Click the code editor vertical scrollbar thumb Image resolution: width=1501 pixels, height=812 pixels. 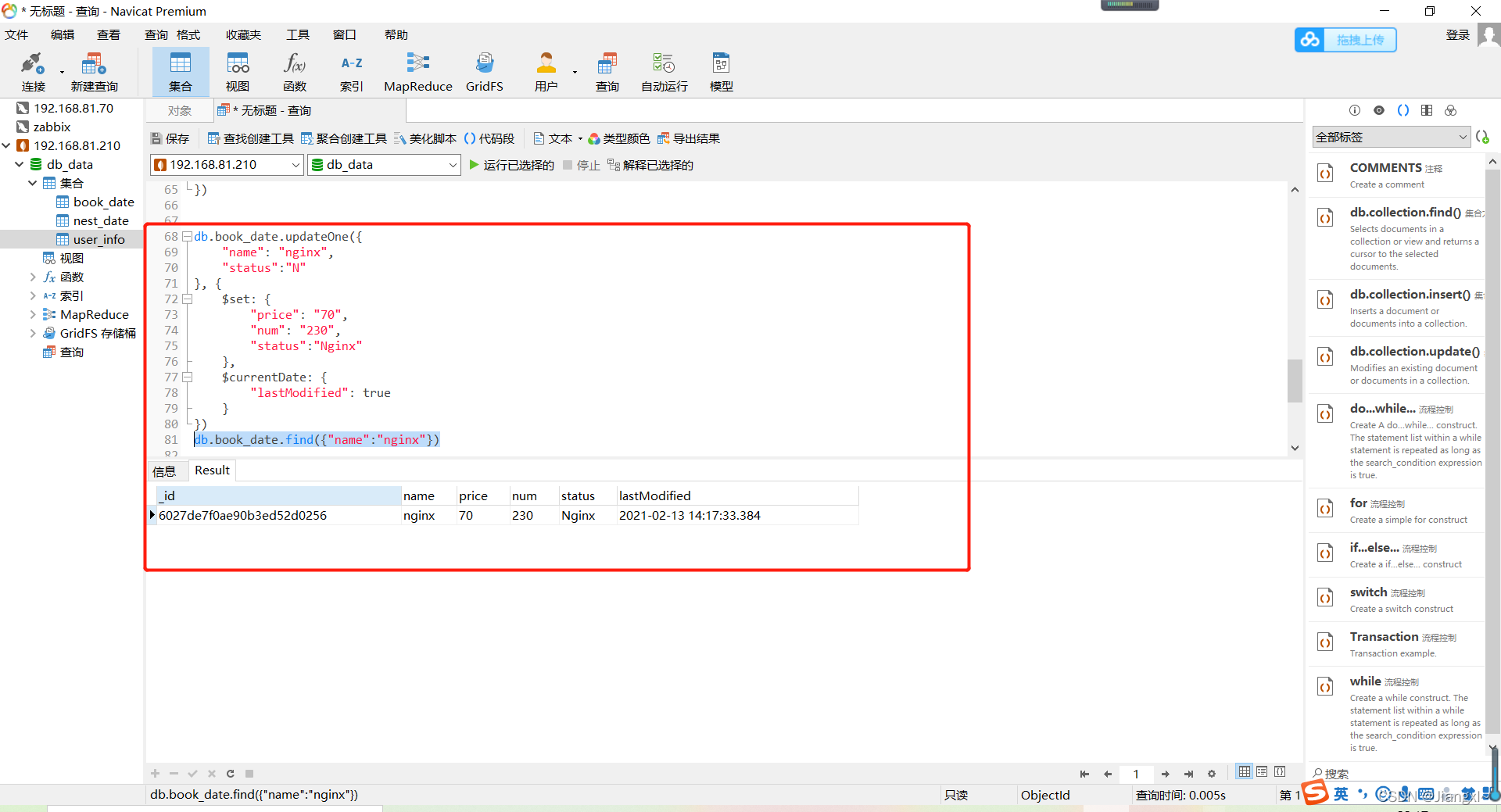[x=1295, y=381]
